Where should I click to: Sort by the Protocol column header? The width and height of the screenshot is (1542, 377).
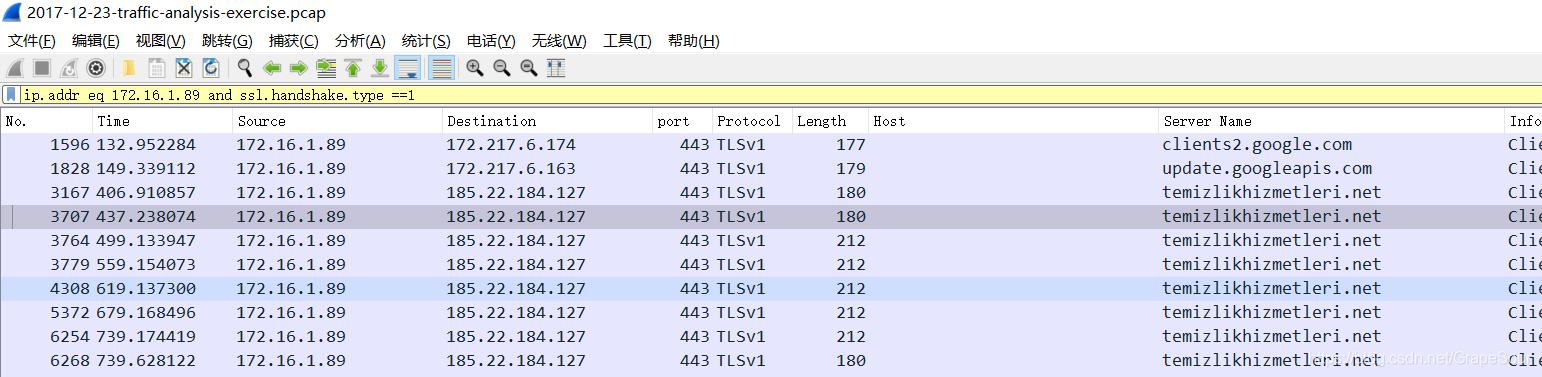[x=752, y=121]
